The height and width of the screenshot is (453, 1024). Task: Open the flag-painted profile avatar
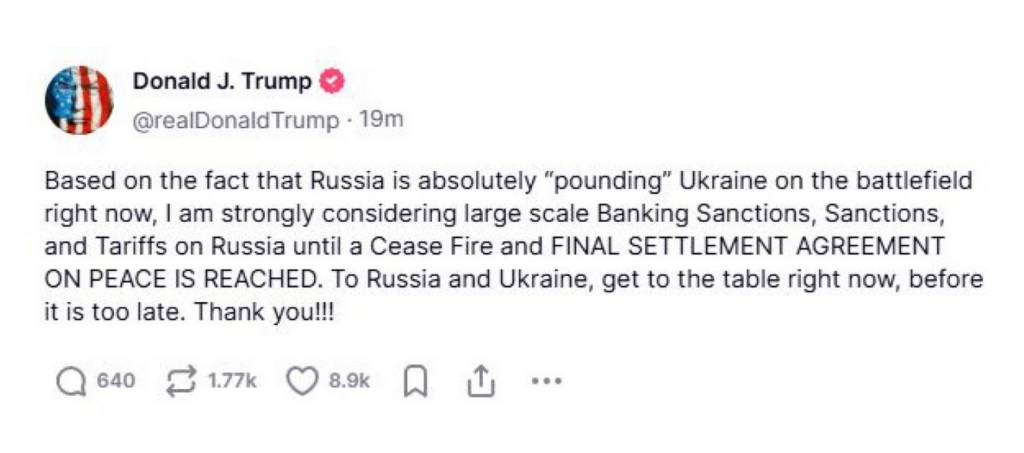79,100
